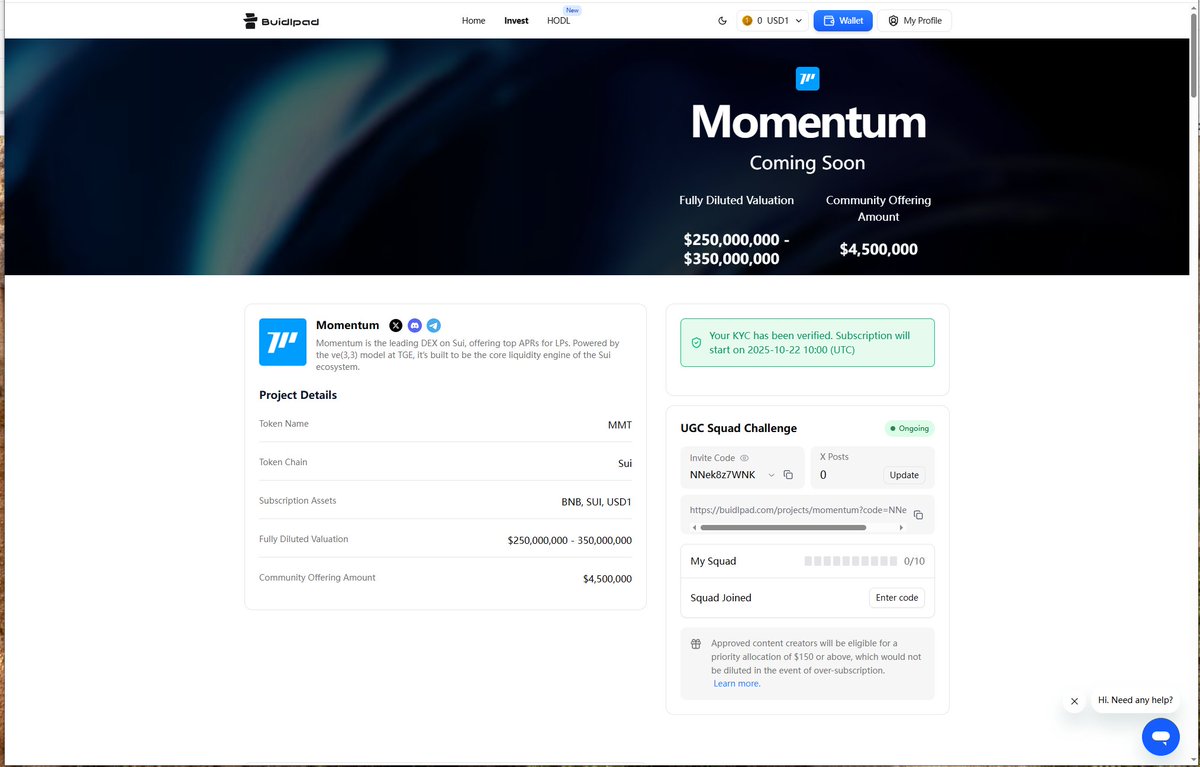Open Momentum's Discord icon
1200x767 pixels.
[x=414, y=325]
